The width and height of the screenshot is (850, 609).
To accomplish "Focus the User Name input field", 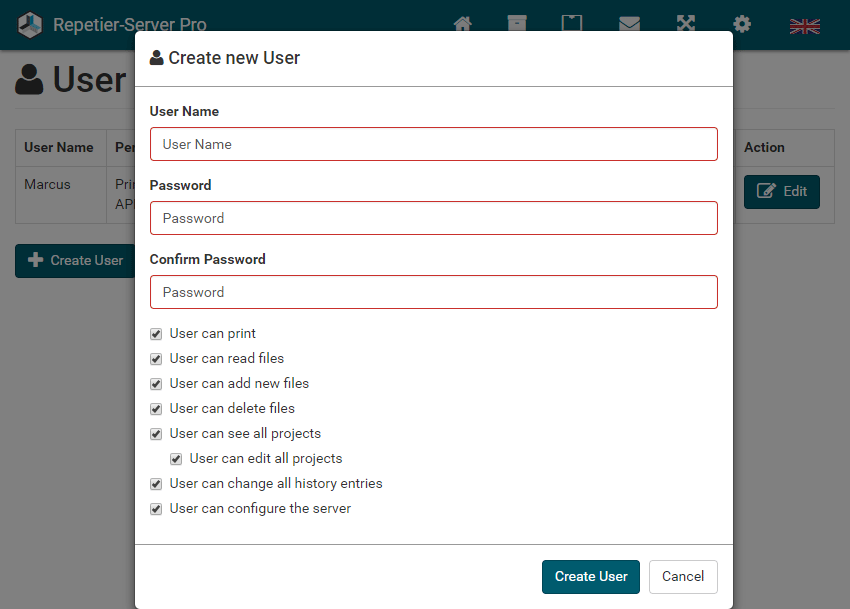I will tap(434, 144).
